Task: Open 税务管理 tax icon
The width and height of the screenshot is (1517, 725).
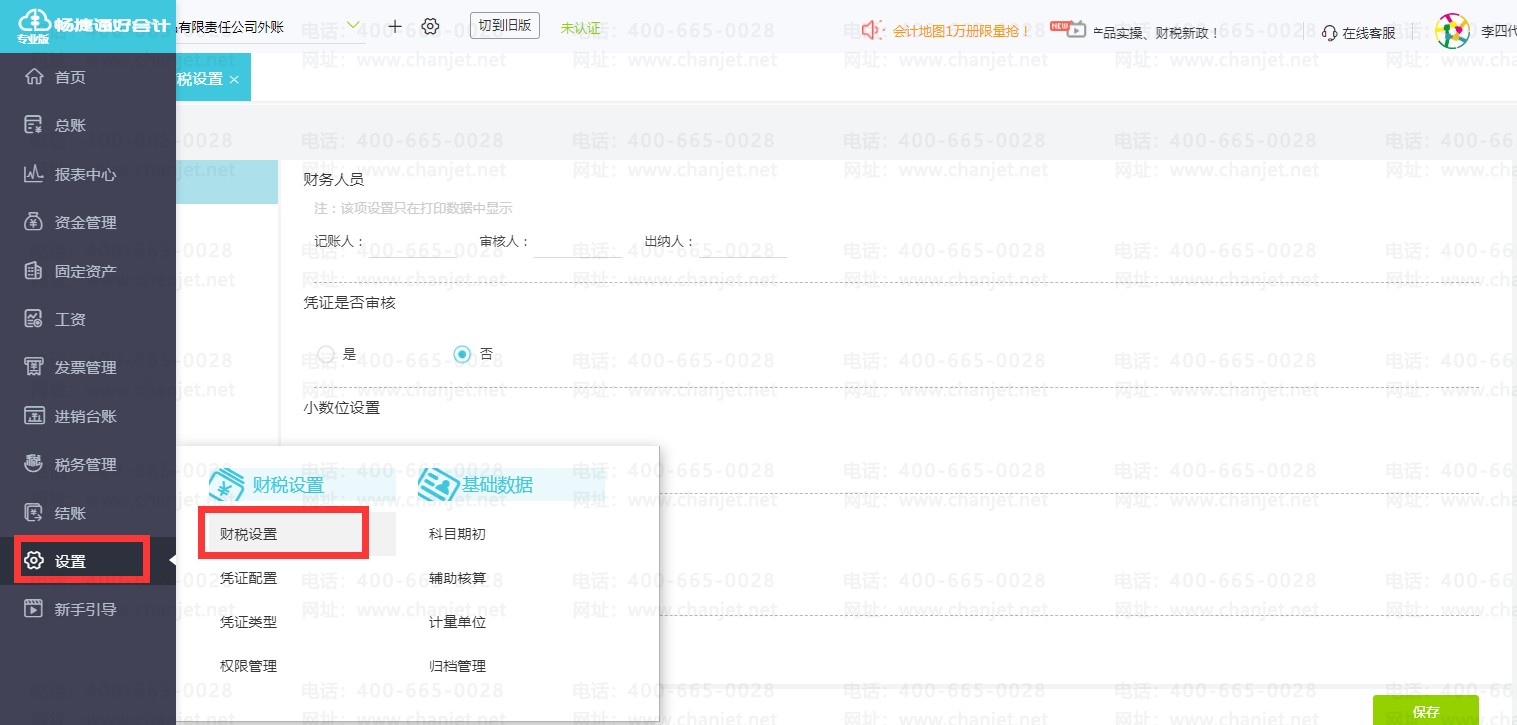Action: pos(34,464)
